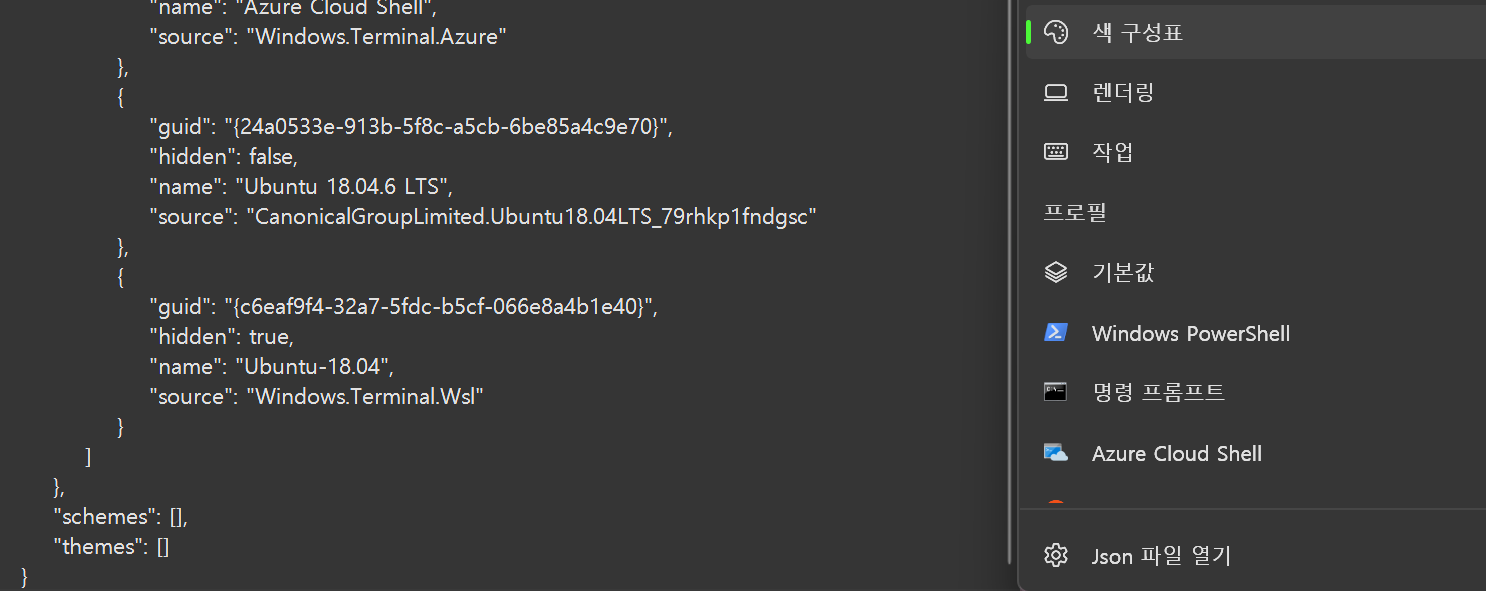The width and height of the screenshot is (1486, 591).
Task: Click the black 명령 프롬프트 console icon
Action: point(1056,392)
